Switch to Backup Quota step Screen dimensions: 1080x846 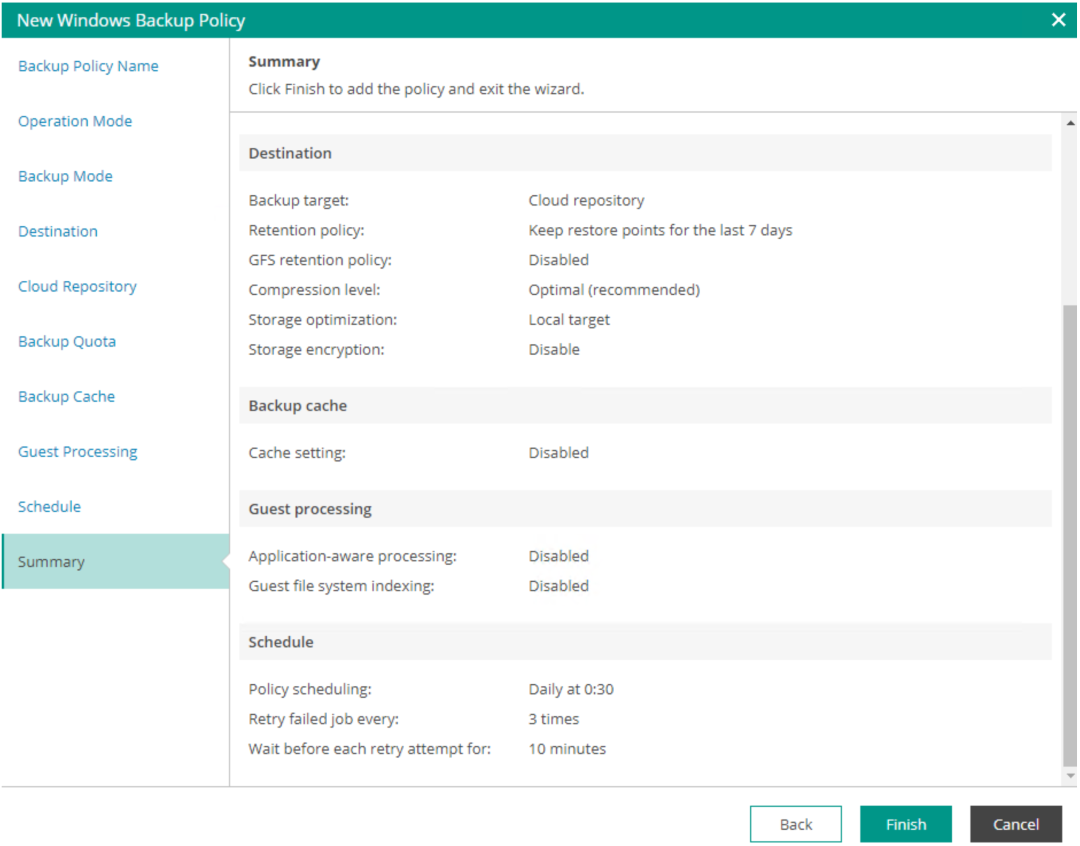coord(67,342)
